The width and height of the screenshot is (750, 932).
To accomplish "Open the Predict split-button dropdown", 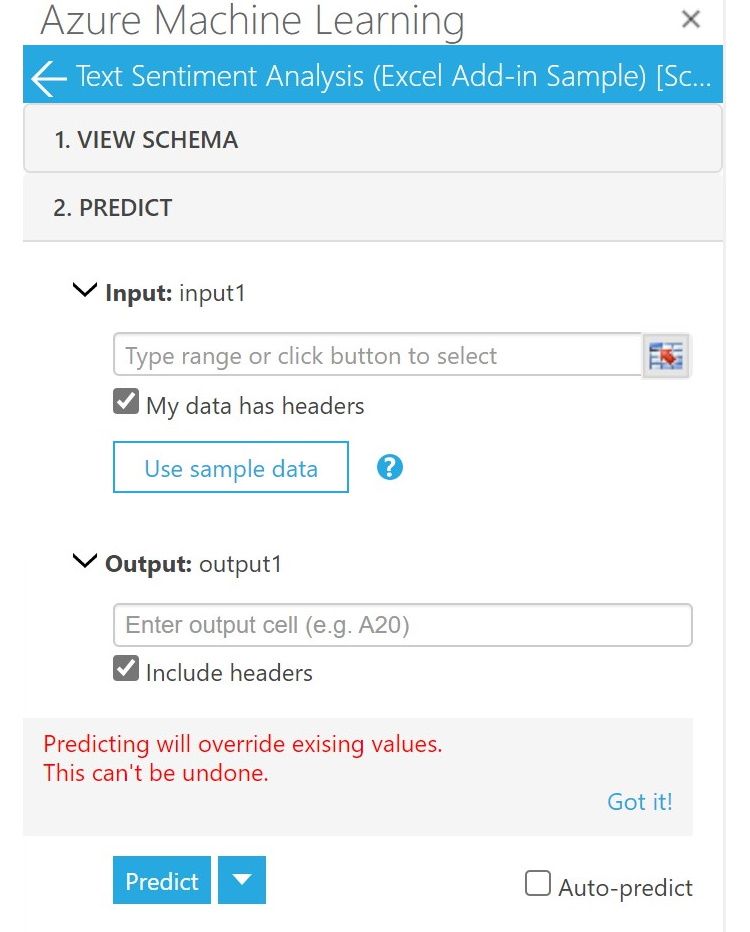I will [x=241, y=881].
